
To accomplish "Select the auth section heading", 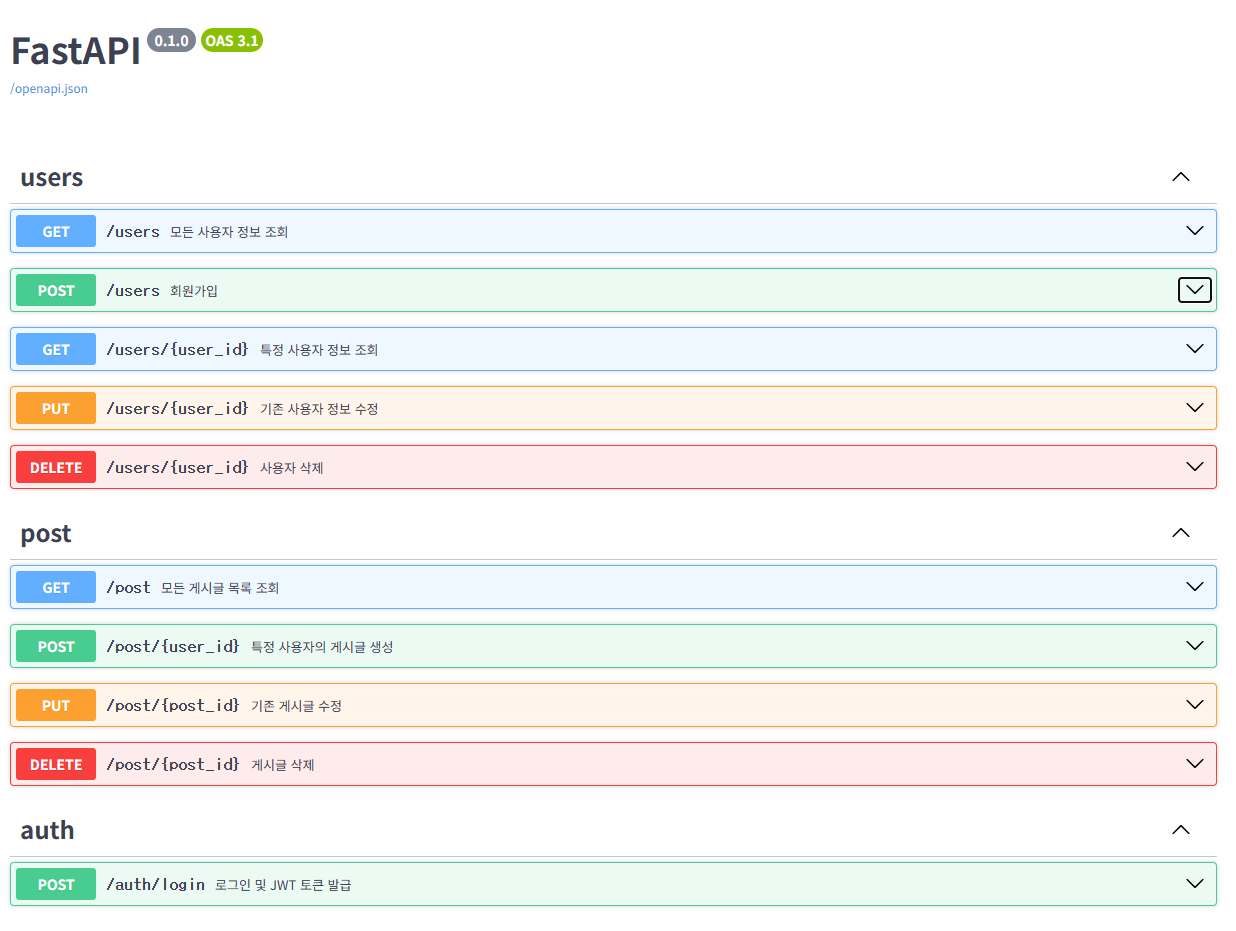I will tap(47, 830).
